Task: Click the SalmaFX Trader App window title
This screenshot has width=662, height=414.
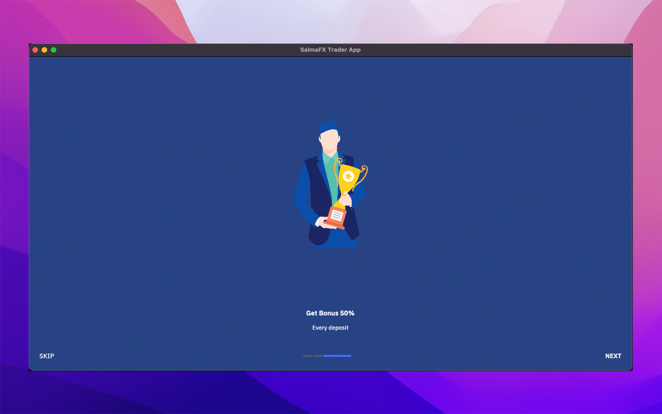Action: (x=330, y=50)
